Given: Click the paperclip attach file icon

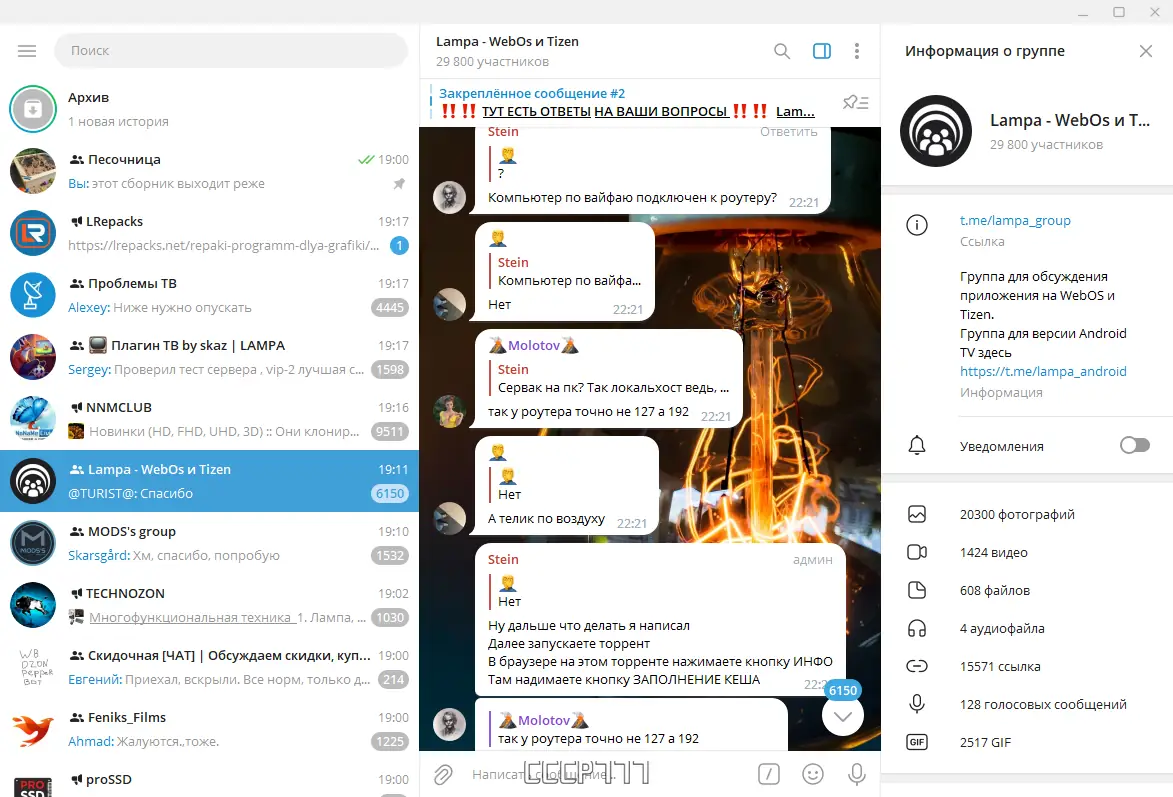Looking at the screenshot, I should tap(443, 775).
